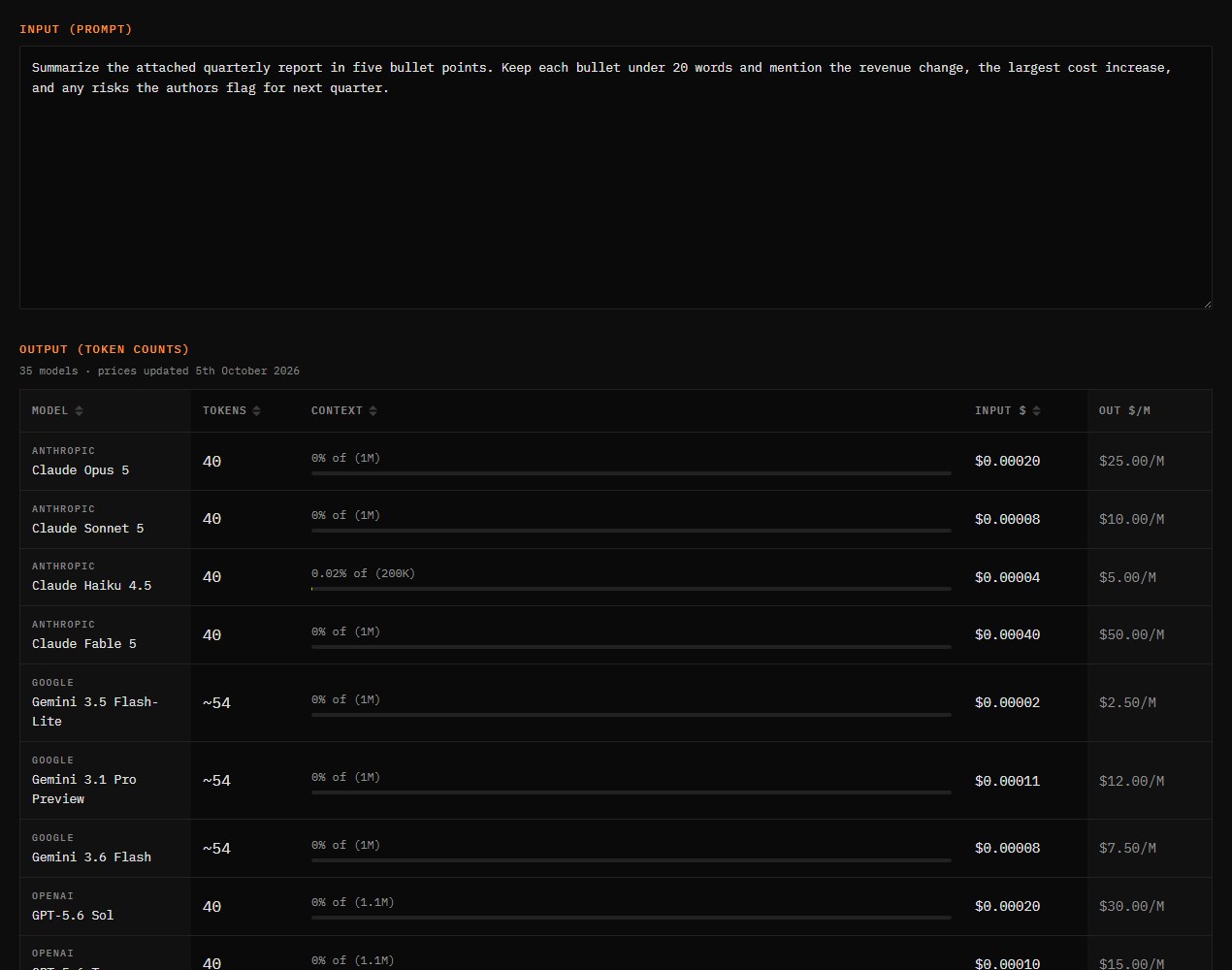
Task: Click the $0.00008 input cost for Claude Sonnet 5
Action: coord(1007,520)
